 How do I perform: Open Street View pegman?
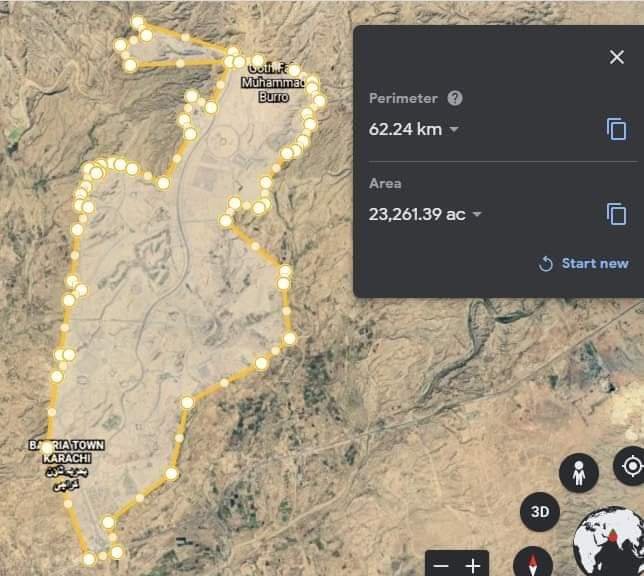click(579, 473)
